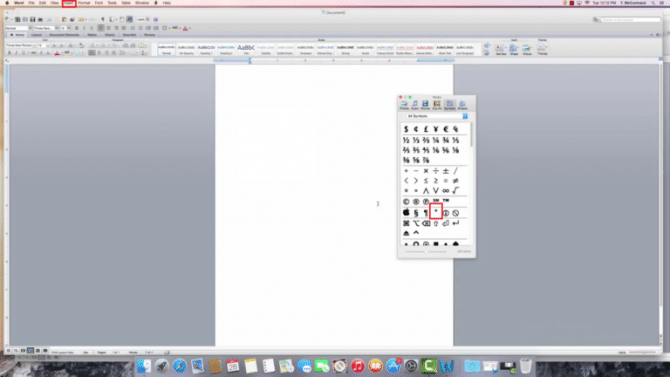
Task: Insert the square root symbol
Action: tap(455, 191)
